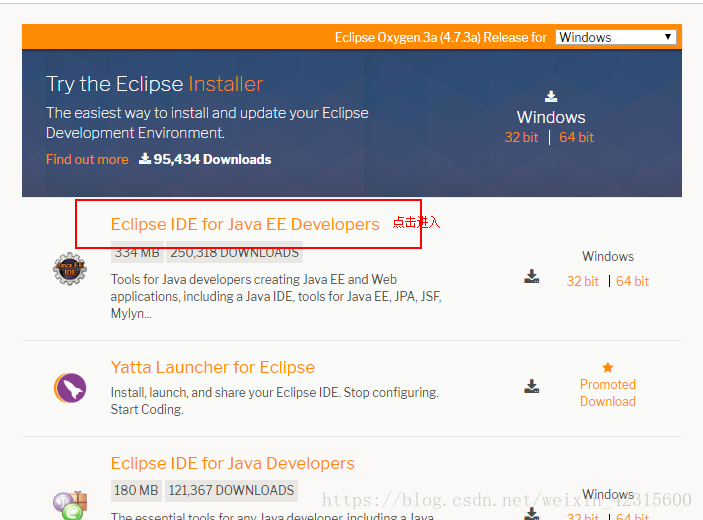
Task: Click the Java EE IDE gear icon
Action: coord(70,269)
